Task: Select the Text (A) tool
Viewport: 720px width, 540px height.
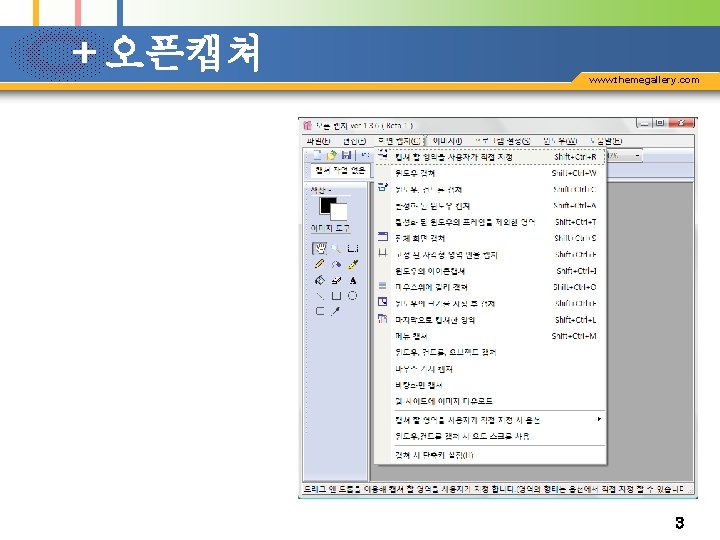Action: [353, 280]
